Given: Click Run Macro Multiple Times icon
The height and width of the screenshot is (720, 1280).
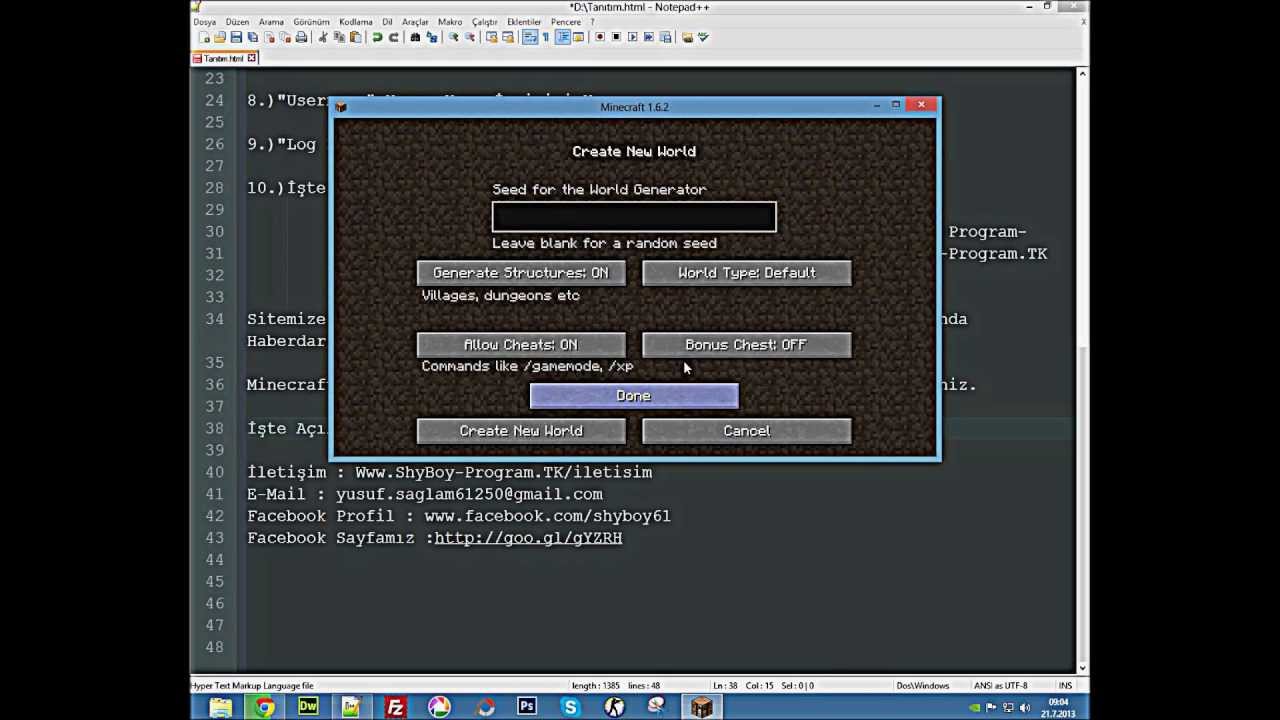Looking at the screenshot, I should click(x=649, y=37).
